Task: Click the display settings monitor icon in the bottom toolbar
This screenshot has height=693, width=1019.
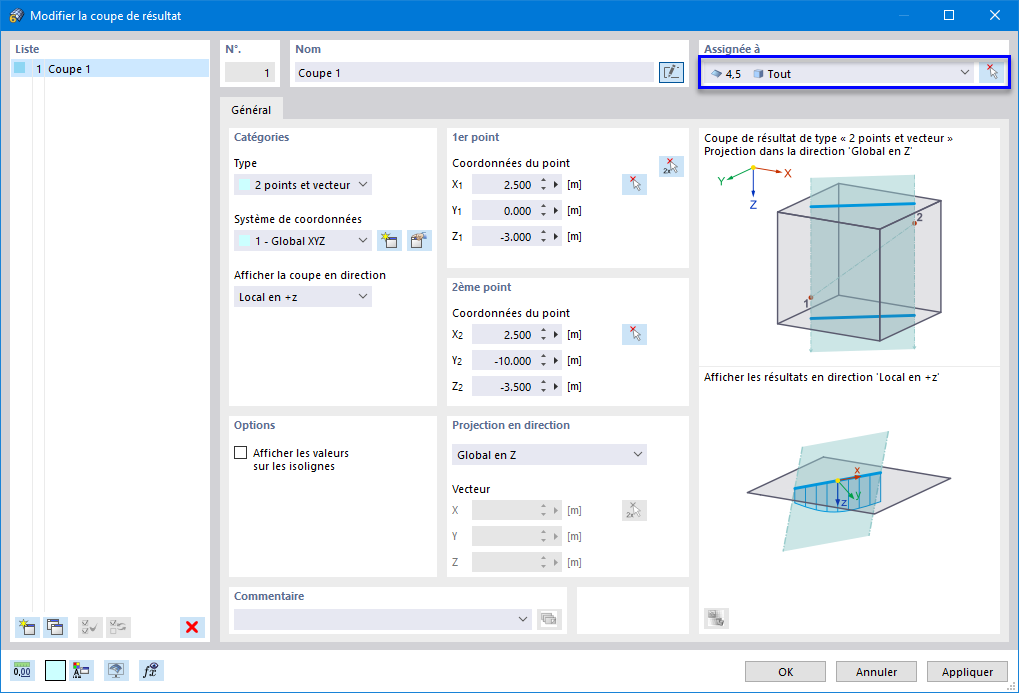Action: coord(116,670)
